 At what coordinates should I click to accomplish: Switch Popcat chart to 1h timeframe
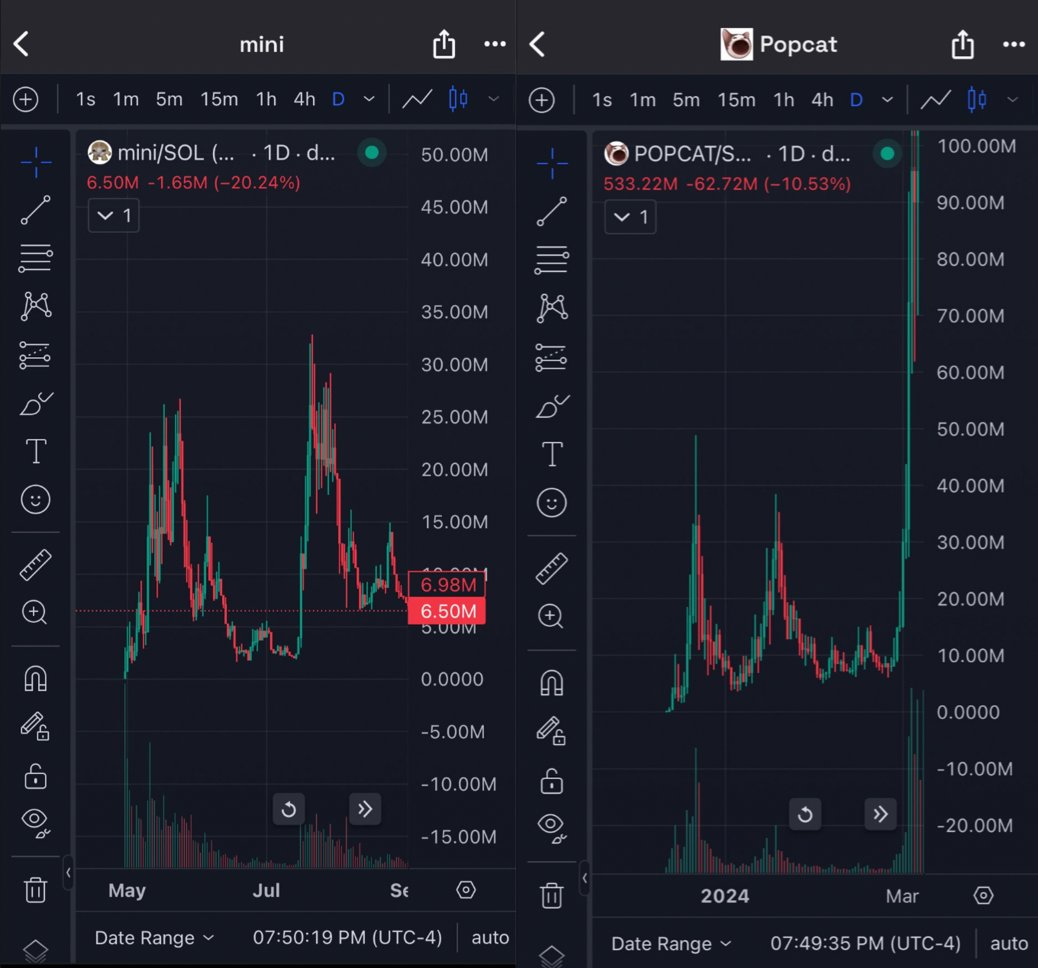point(784,100)
